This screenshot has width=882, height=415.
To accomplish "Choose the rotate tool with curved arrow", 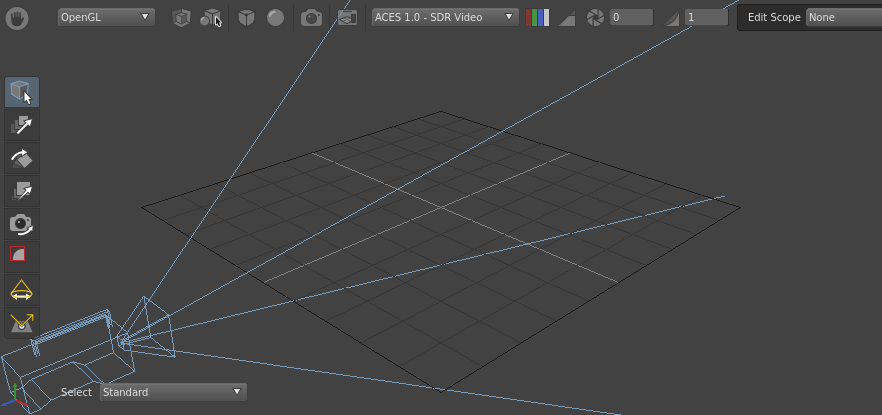I will (x=22, y=158).
